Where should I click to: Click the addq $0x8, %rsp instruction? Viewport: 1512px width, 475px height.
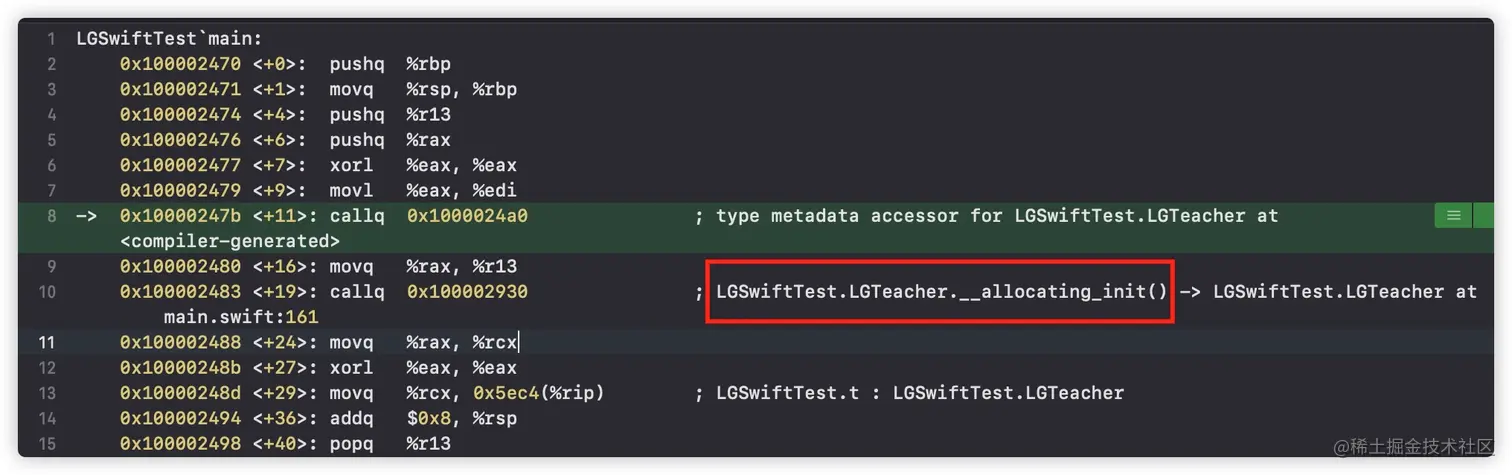point(423,418)
